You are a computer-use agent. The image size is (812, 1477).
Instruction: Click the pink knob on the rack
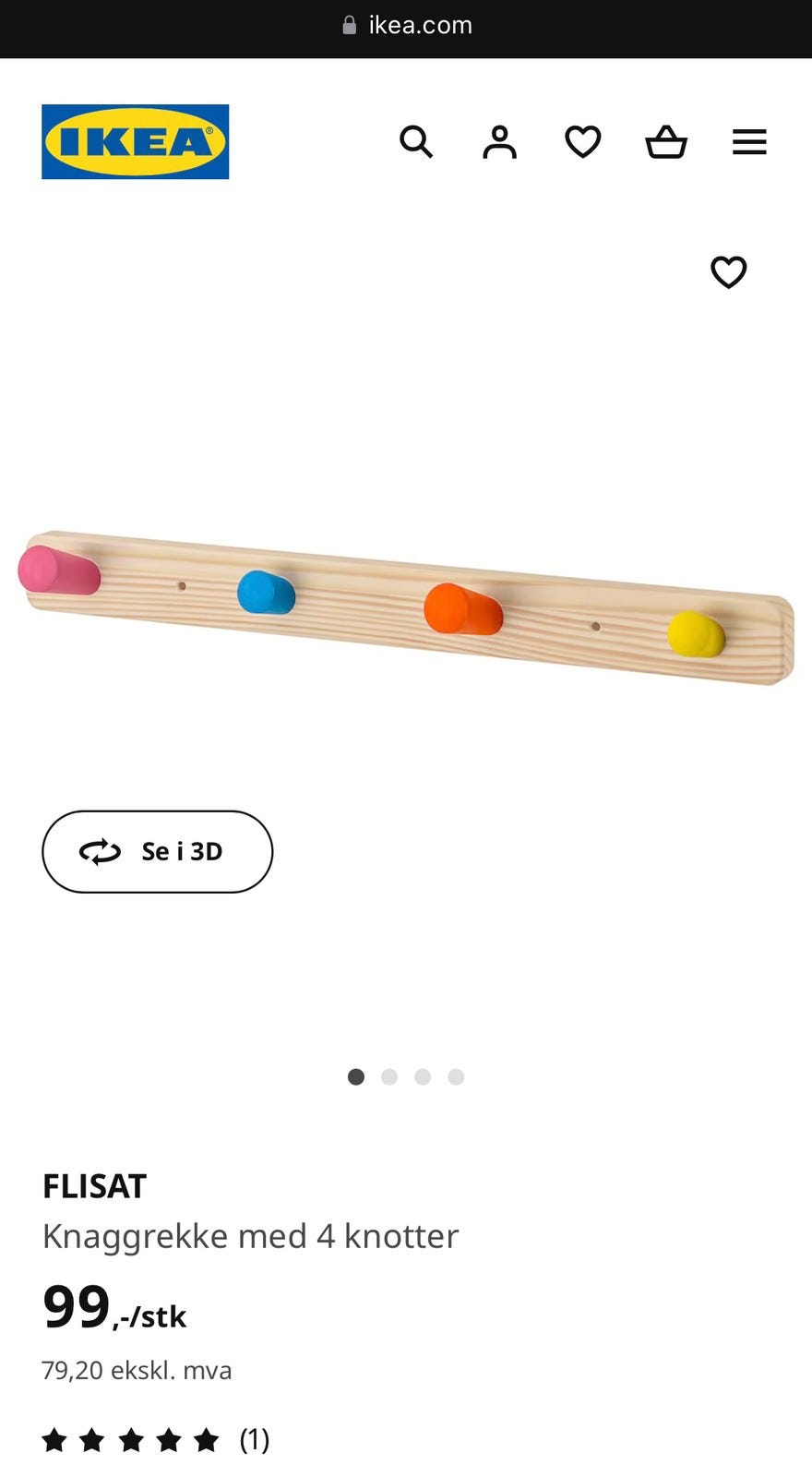(58, 570)
